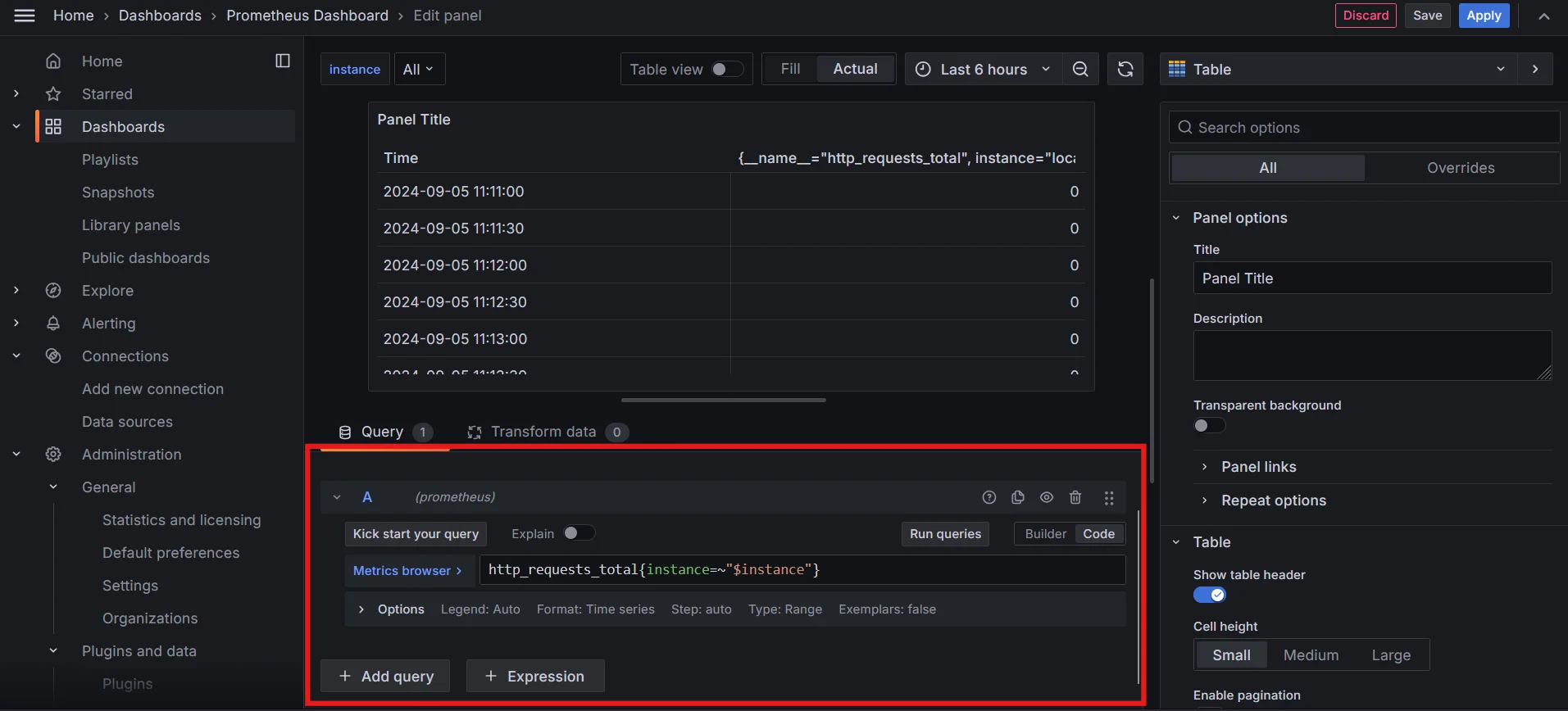Collapse the General sidebar subsection
This screenshot has width=1568, height=711.
(53, 487)
